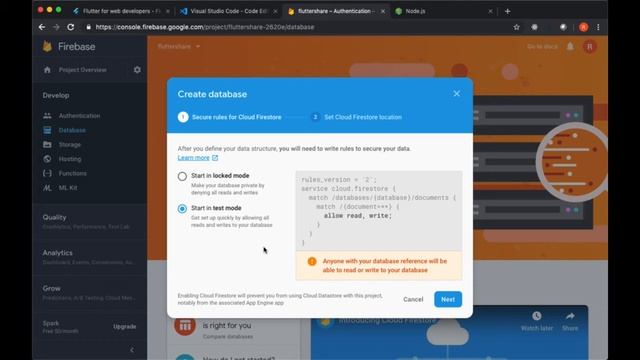The width and height of the screenshot is (640, 360).
Task: Go back in browser
Action: point(42,27)
